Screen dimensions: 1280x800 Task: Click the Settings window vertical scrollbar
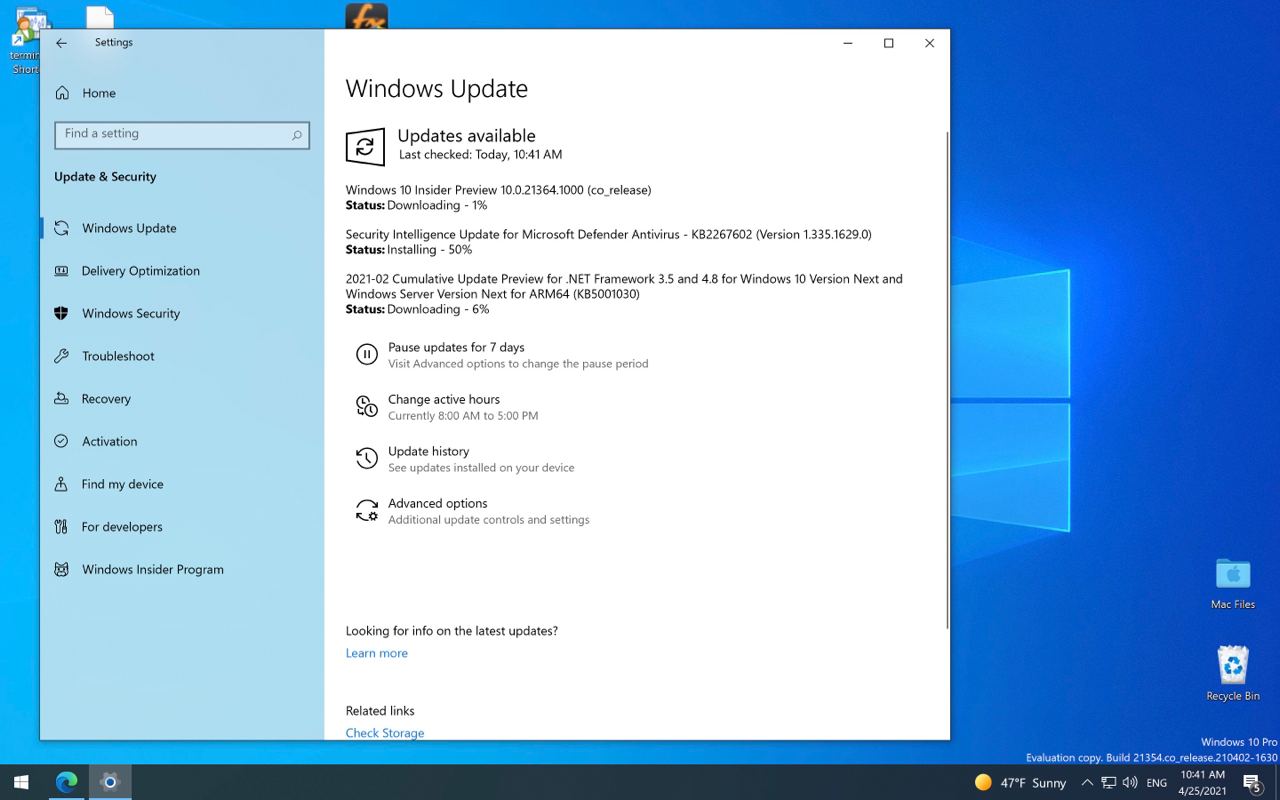click(x=947, y=380)
